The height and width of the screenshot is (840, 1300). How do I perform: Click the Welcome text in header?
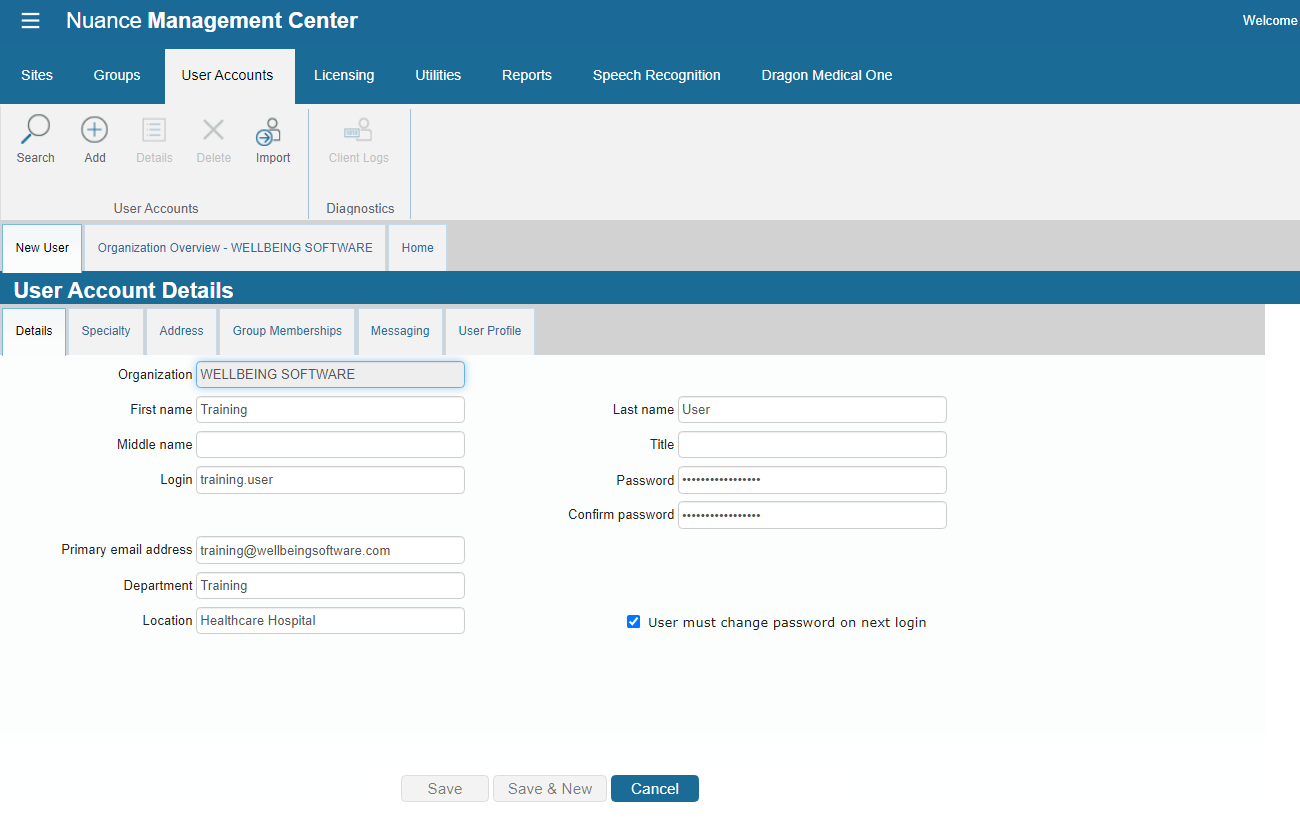1270,20
